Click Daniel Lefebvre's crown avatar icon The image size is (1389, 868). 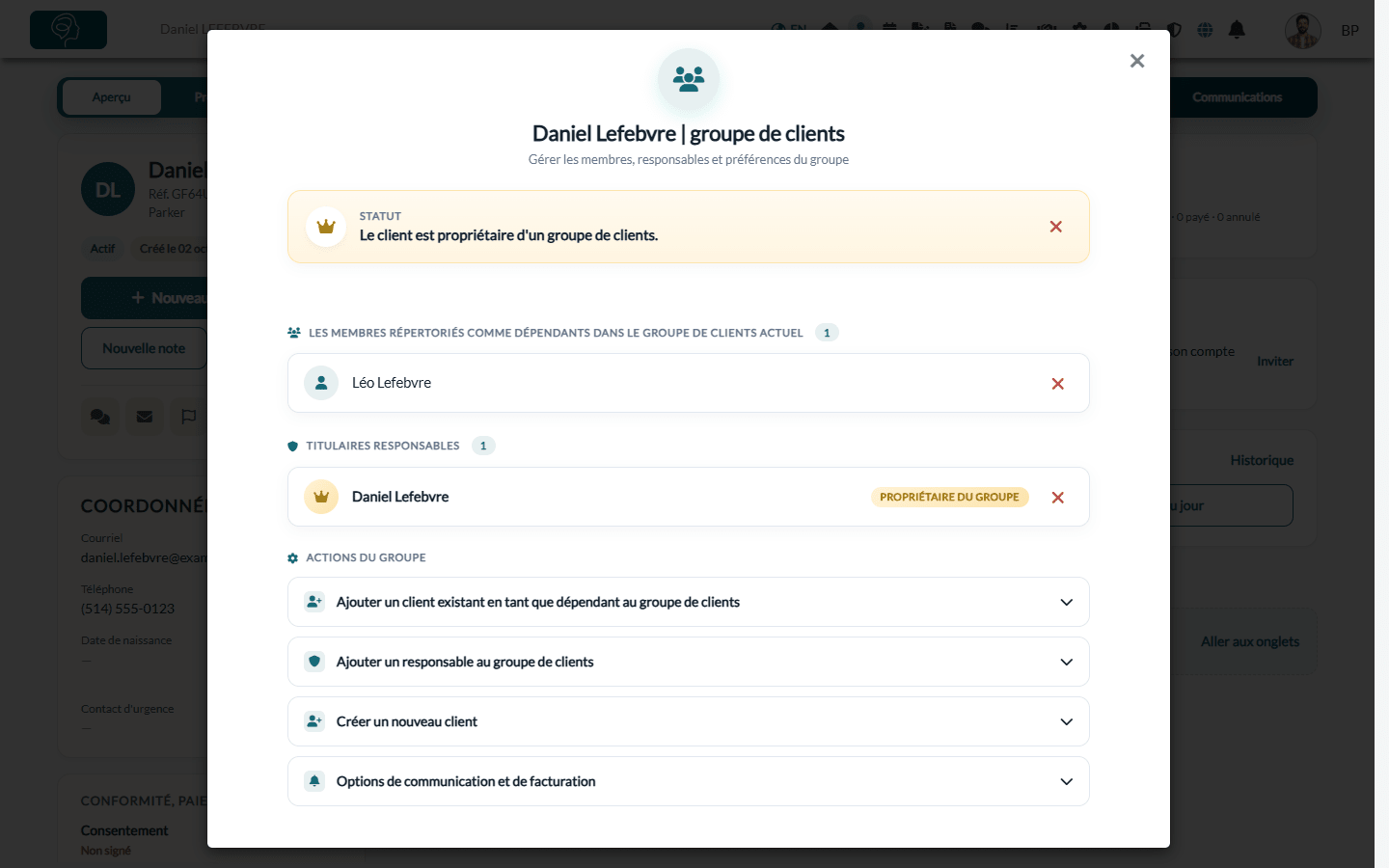(x=321, y=497)
